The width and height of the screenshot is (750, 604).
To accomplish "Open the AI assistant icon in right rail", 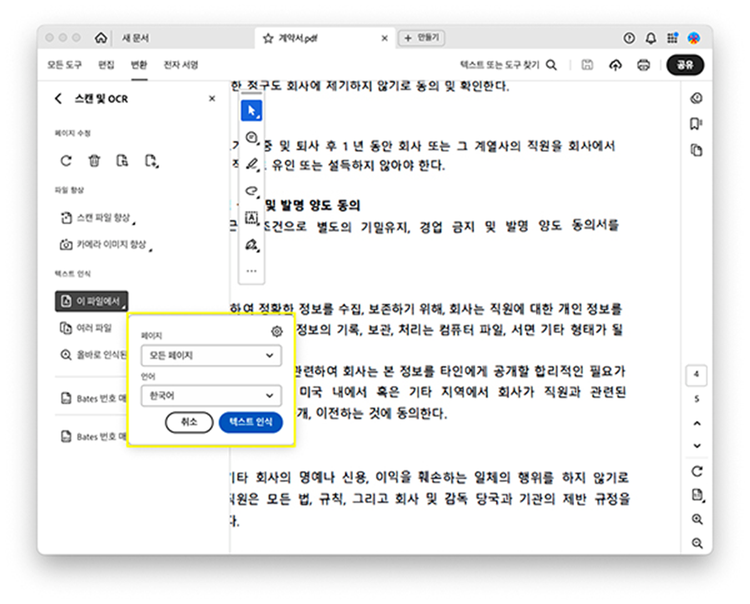I will [696, 98].
